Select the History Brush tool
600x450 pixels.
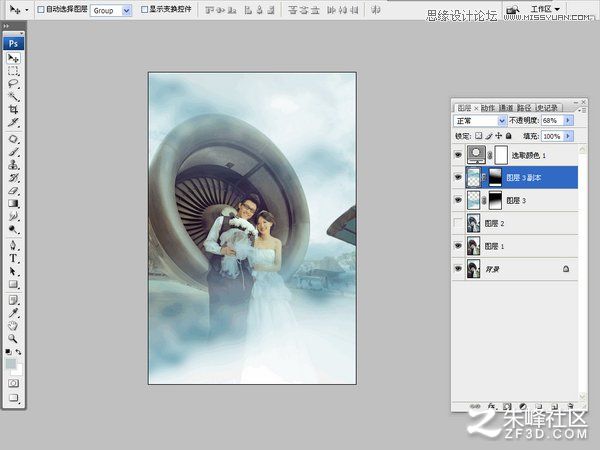[13, 178]
